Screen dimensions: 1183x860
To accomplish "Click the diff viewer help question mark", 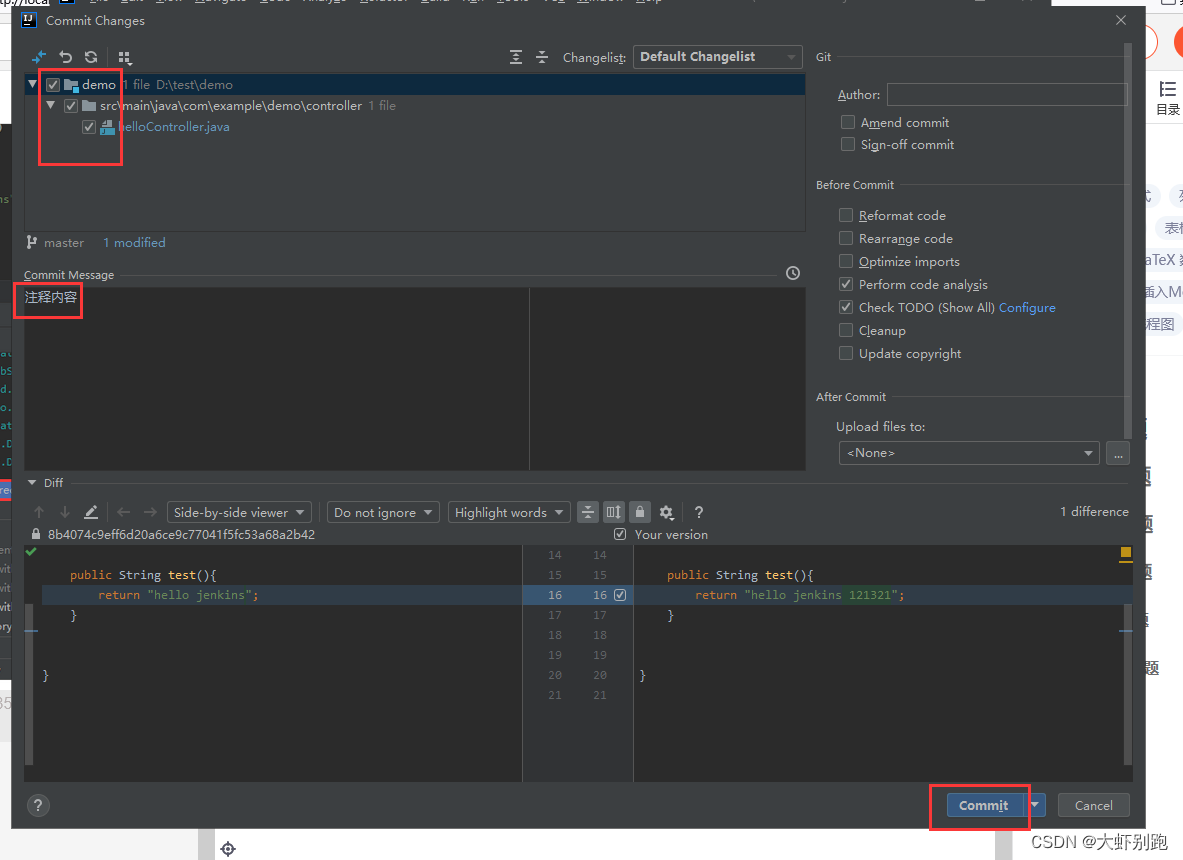I will [x=699, y=512].
